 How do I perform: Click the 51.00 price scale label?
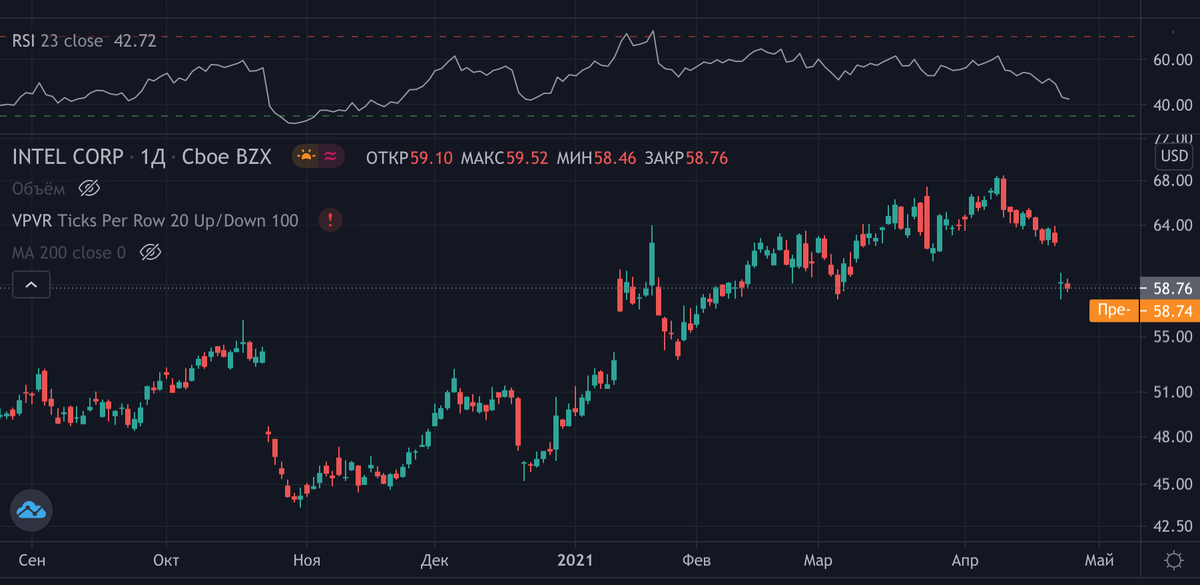1173,392
